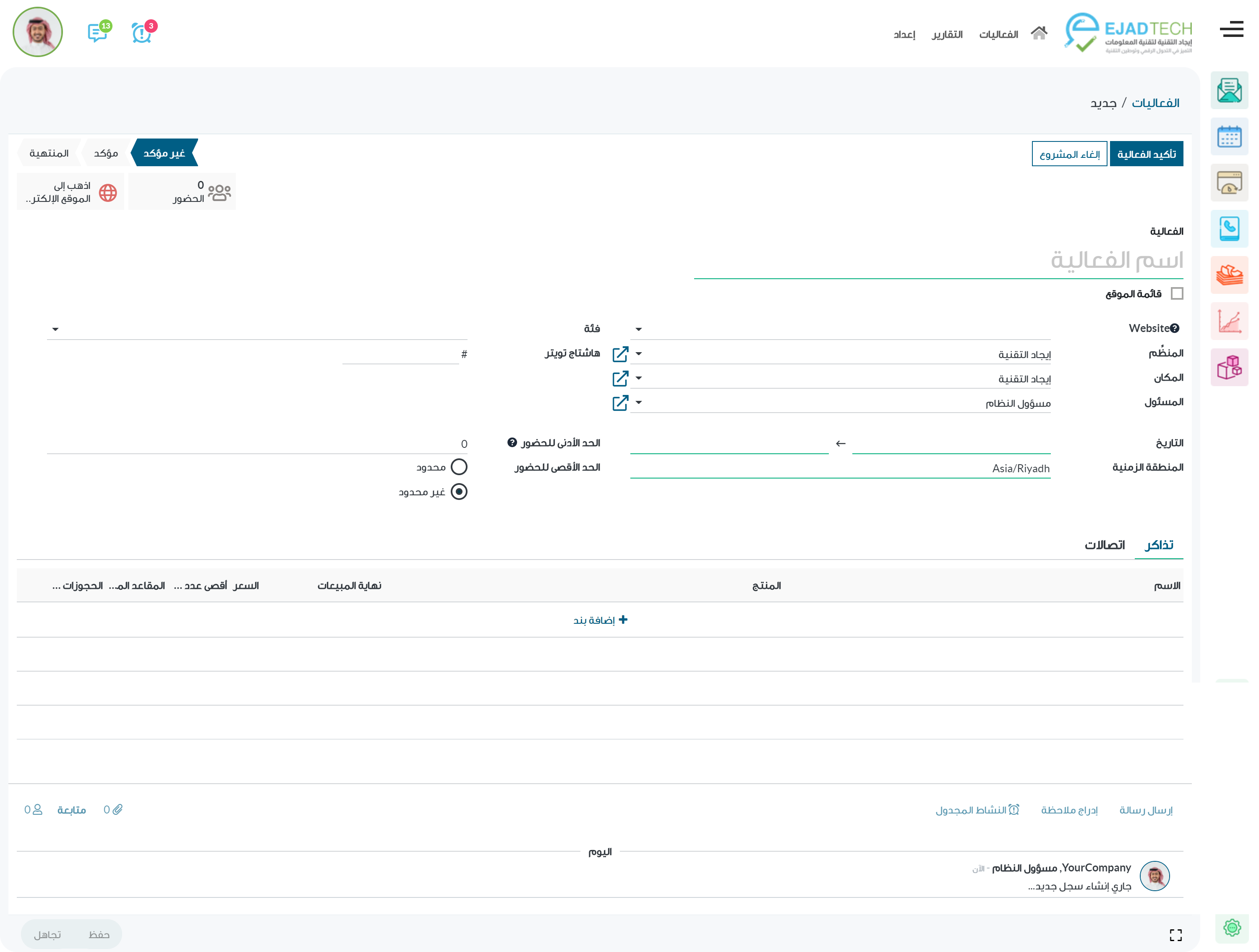
Task: Check the قائمة الموقع checkbox
Action: pos(1177,294)
